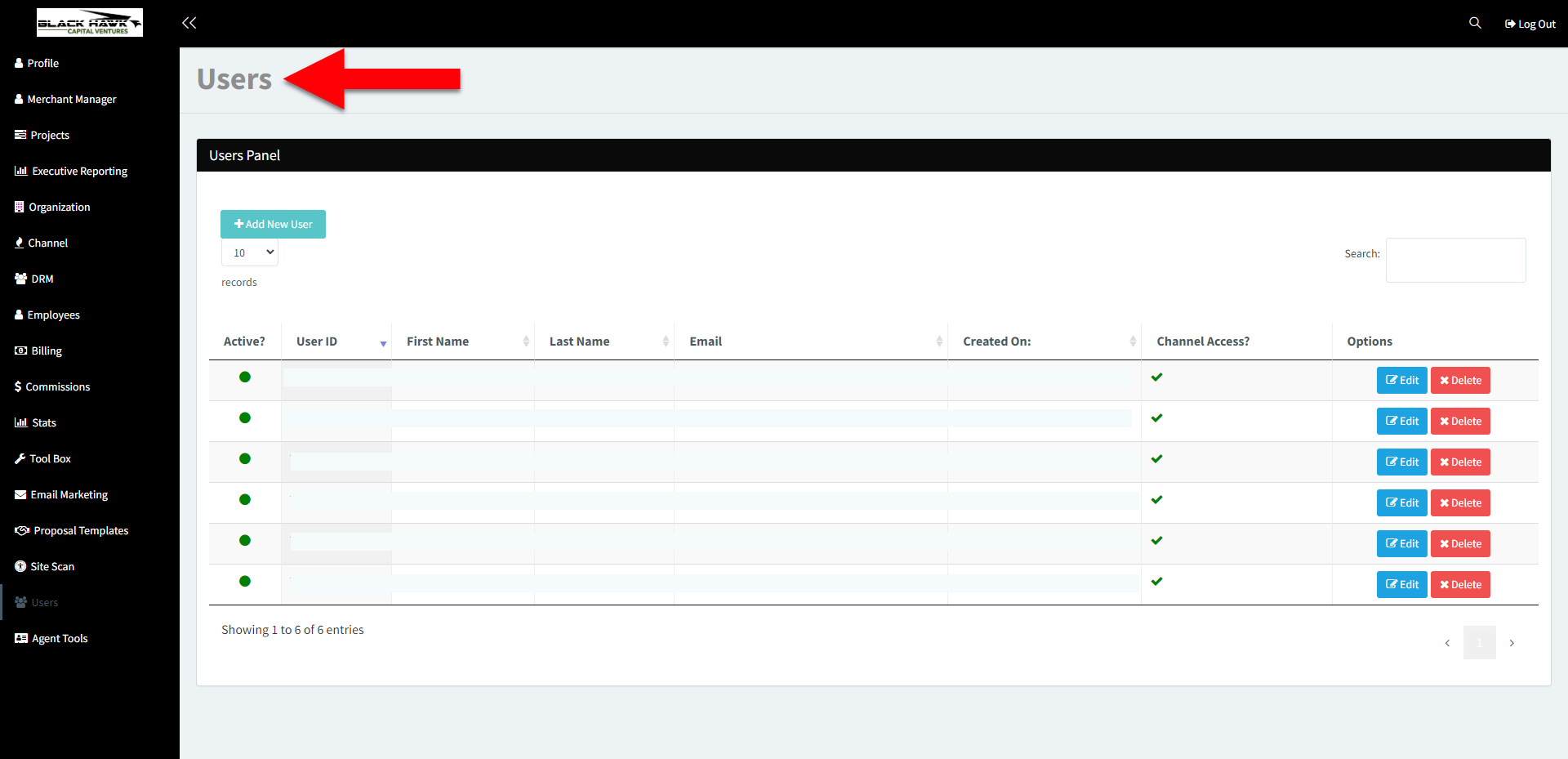This screenshot has height=759, width=1568.
Task: Focus the Search input field
Action: click(1455, 260)
